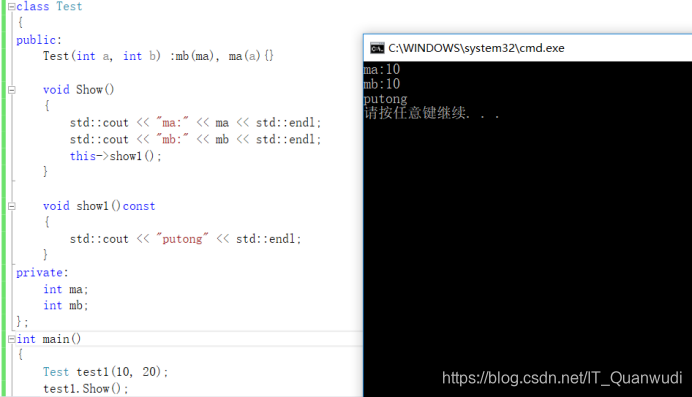Click the 'test1.Show();' call line

(x=86, y=389)
